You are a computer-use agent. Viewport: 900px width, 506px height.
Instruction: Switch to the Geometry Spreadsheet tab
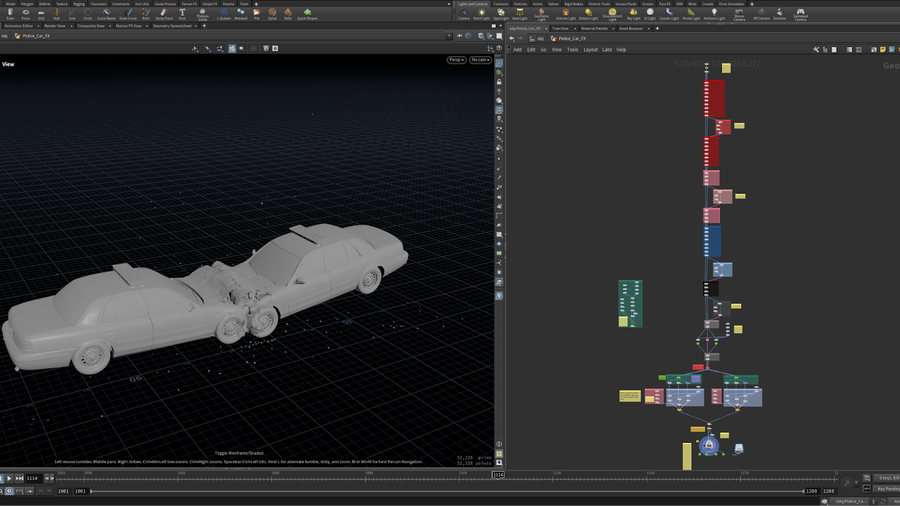tap(173, 26)
